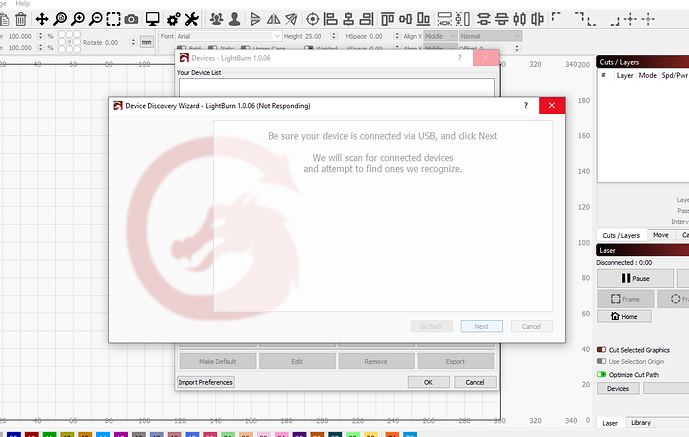Click the make same width icon
Image resolution: width=689 pixels, height=437 pixels.
coord(444,19)
